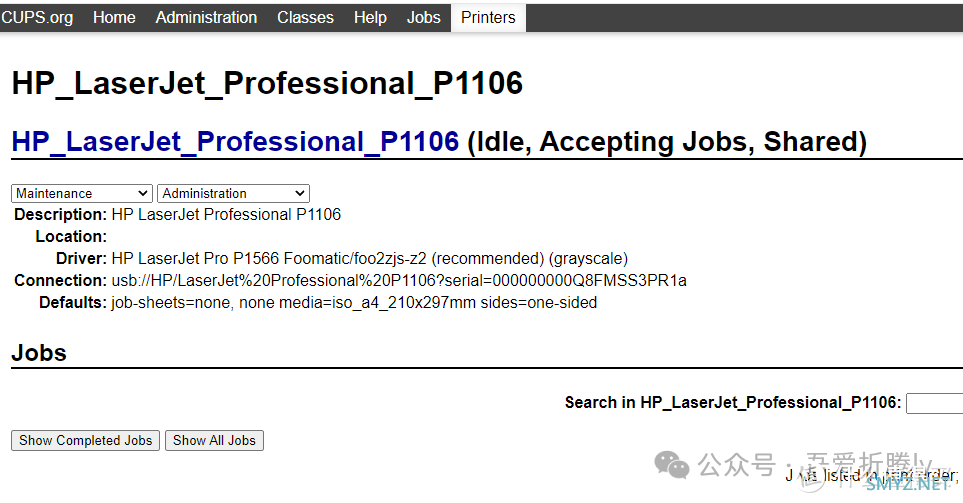Switch to the Classes tab

(305, 17)
